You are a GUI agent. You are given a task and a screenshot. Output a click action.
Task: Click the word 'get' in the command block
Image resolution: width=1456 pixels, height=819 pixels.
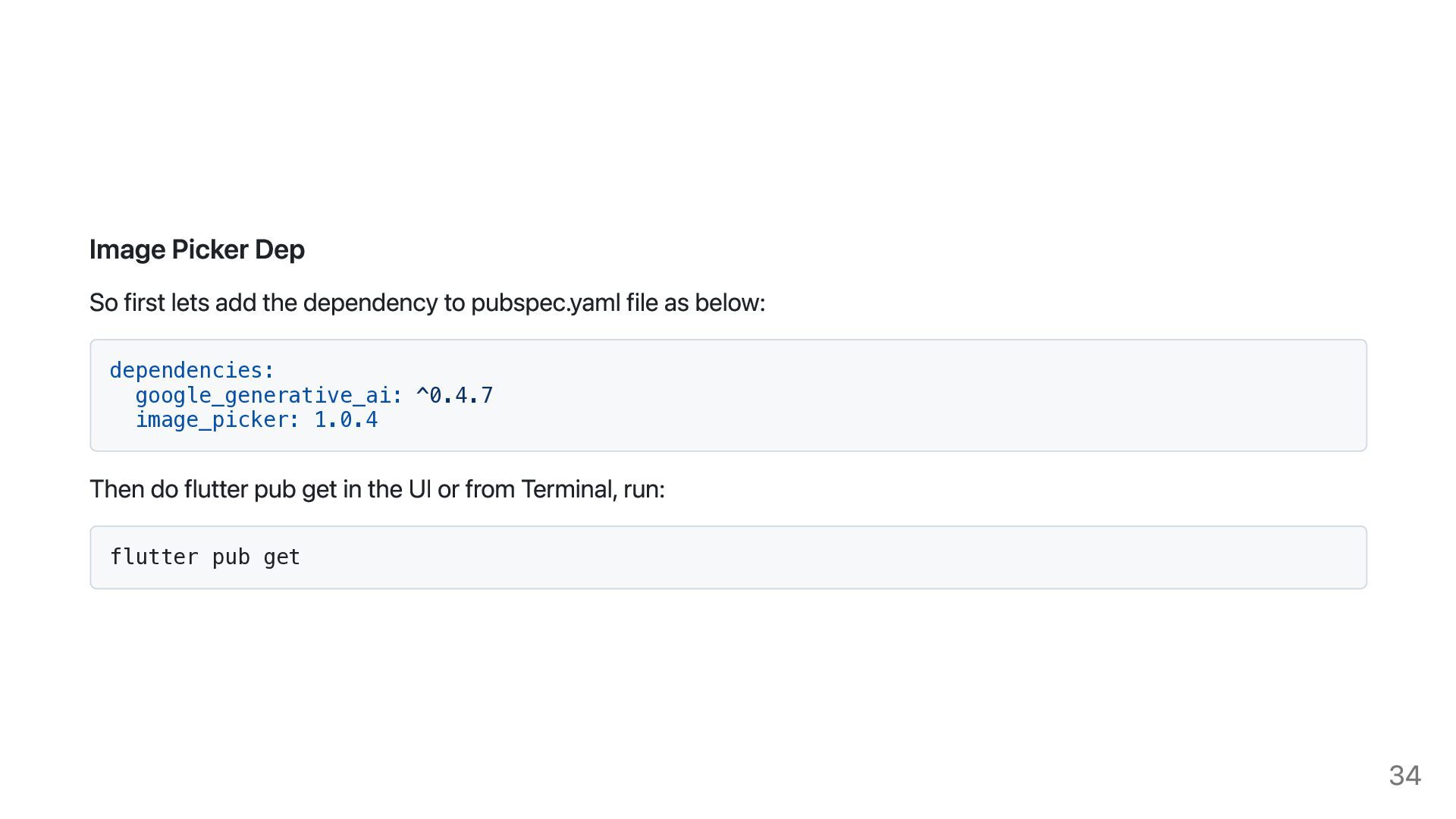coord(282,558)
